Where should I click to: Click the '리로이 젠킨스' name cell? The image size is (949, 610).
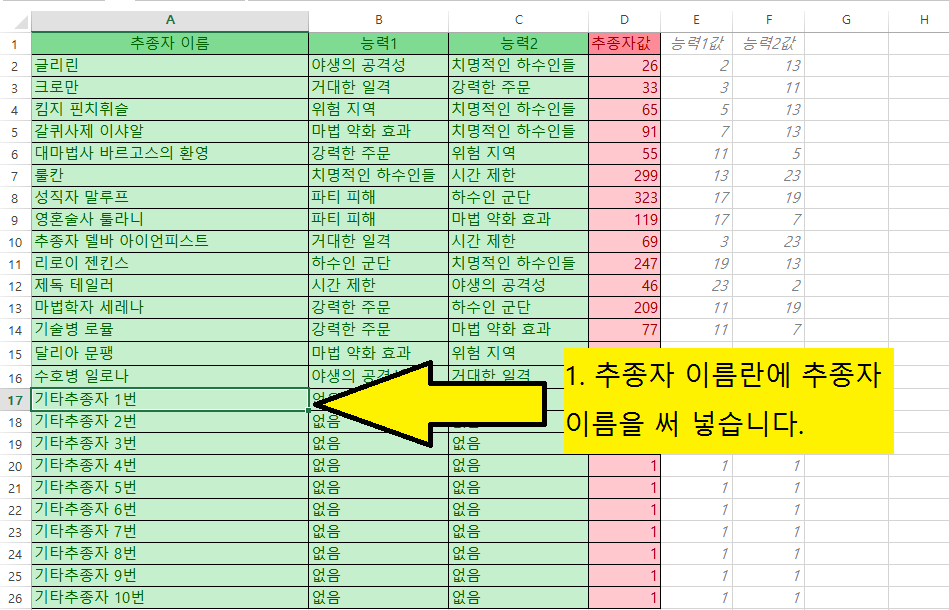point(169,263)
